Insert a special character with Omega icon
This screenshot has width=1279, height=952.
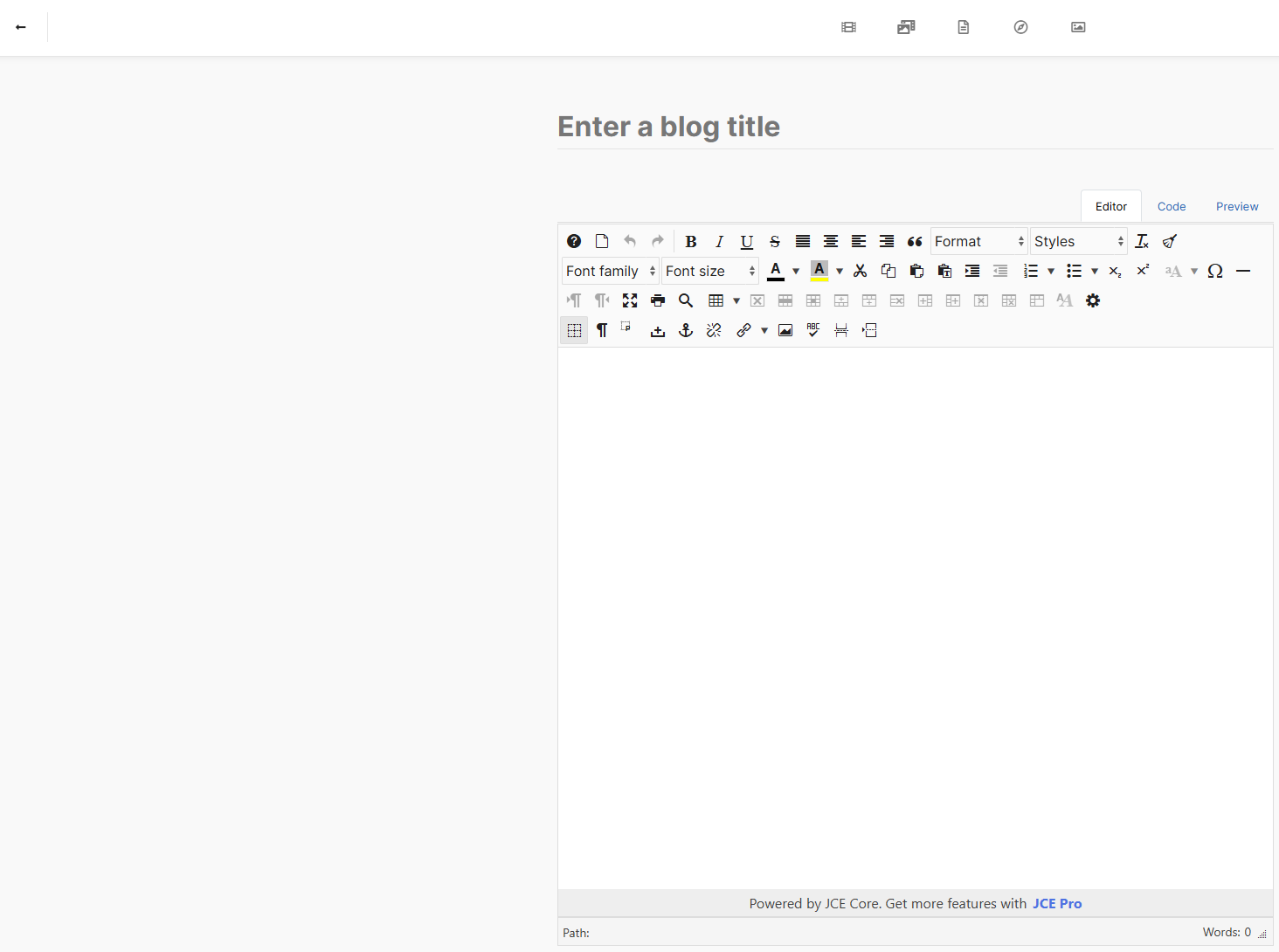point(1214,272)
